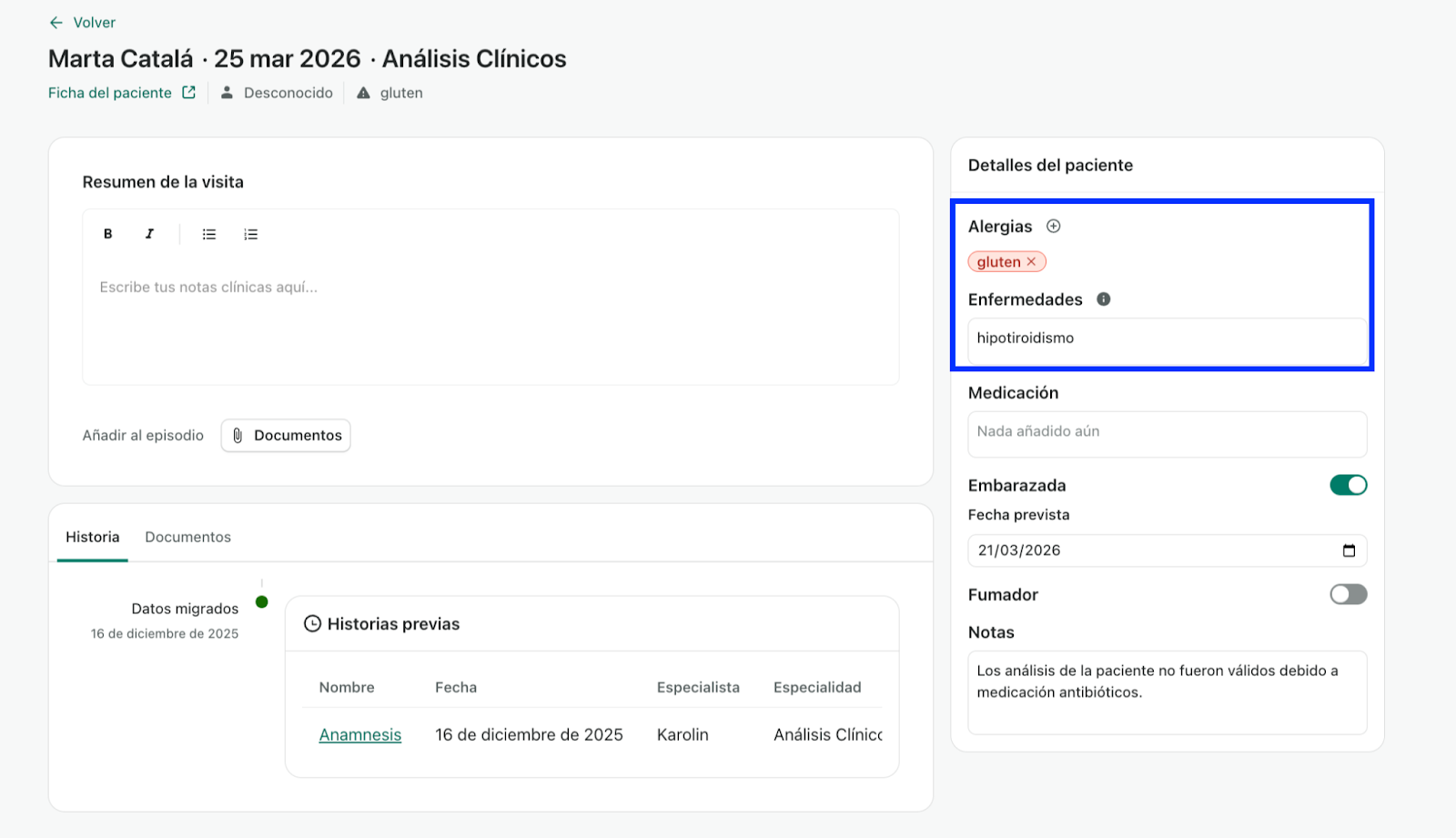
Task: Click the external link icon beside Ficha del paciente
Action: 188,92
